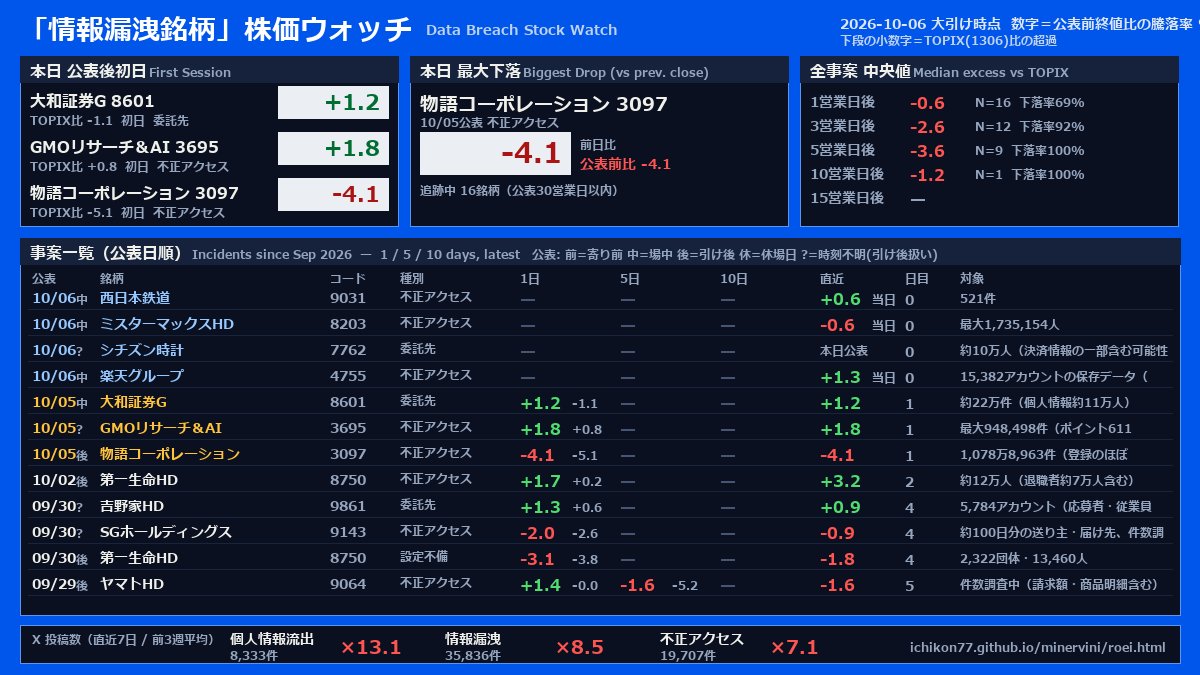Click the 2026-10-06 大引け時点 timestamp

tap(920, 24)
